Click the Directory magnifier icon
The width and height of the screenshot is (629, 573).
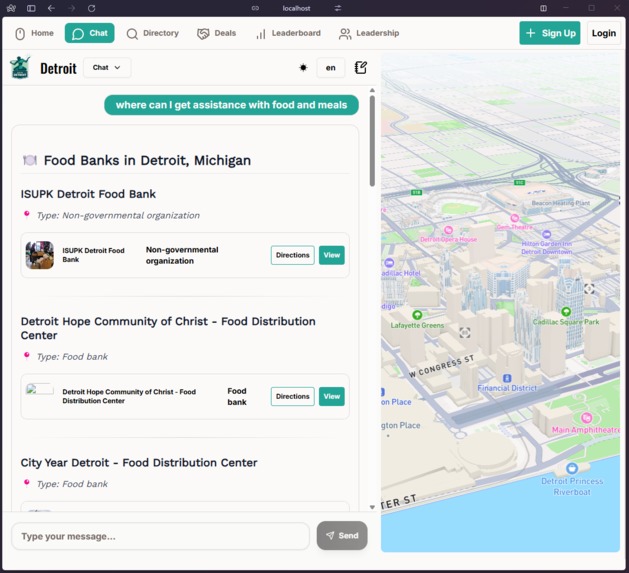point(132,34)
